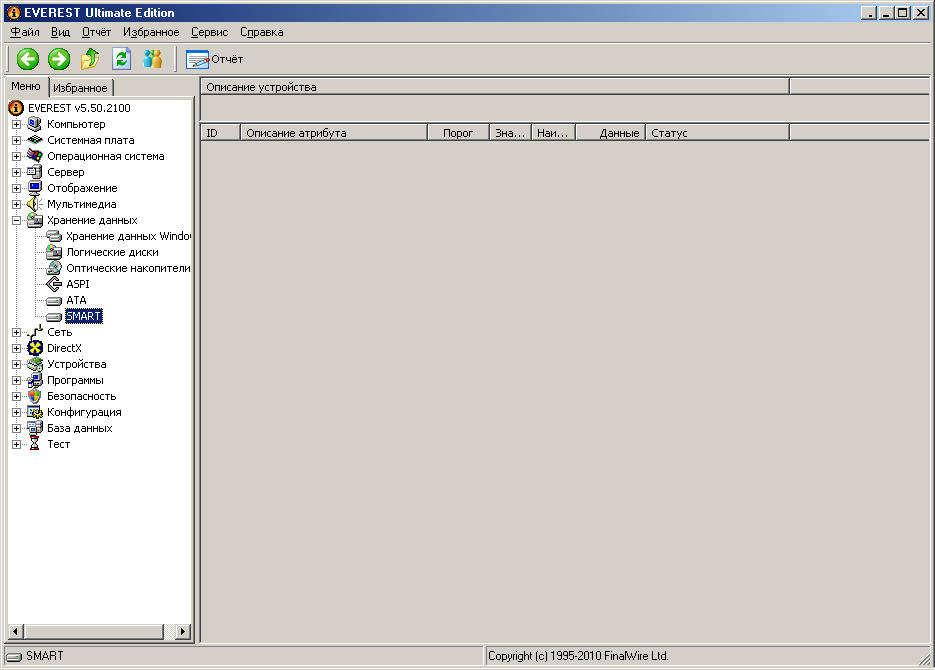Image resolution: width=935 pixels, height=670 pixels.
Task: Click the Up level arrow icon
Action: click(91, 59)
